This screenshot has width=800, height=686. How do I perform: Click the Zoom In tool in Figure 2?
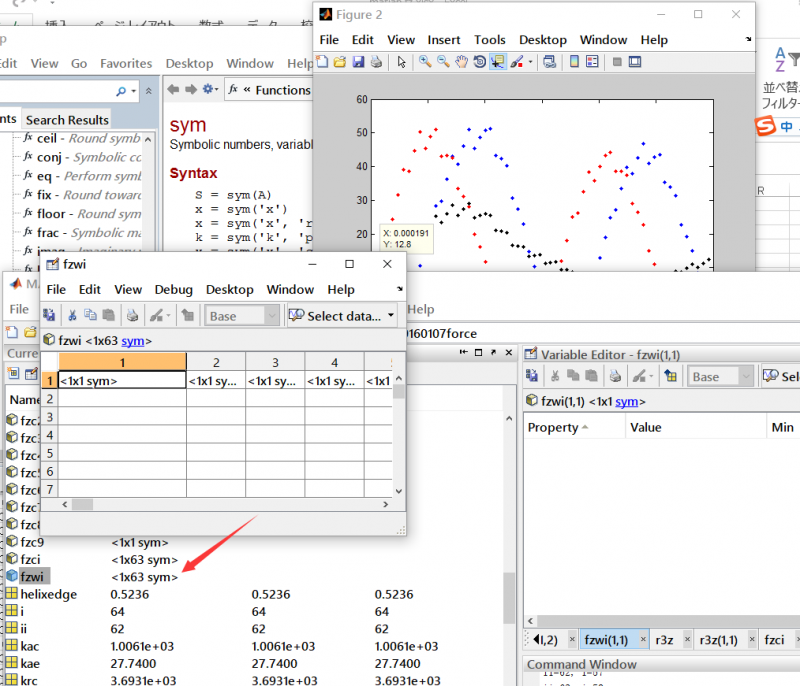[426, 62]
